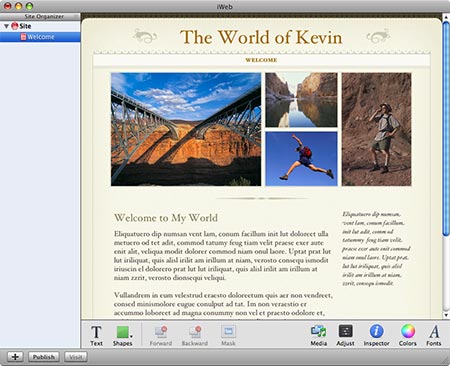
Task: Click the red Site icon in organizer
Action: [15, 26]
